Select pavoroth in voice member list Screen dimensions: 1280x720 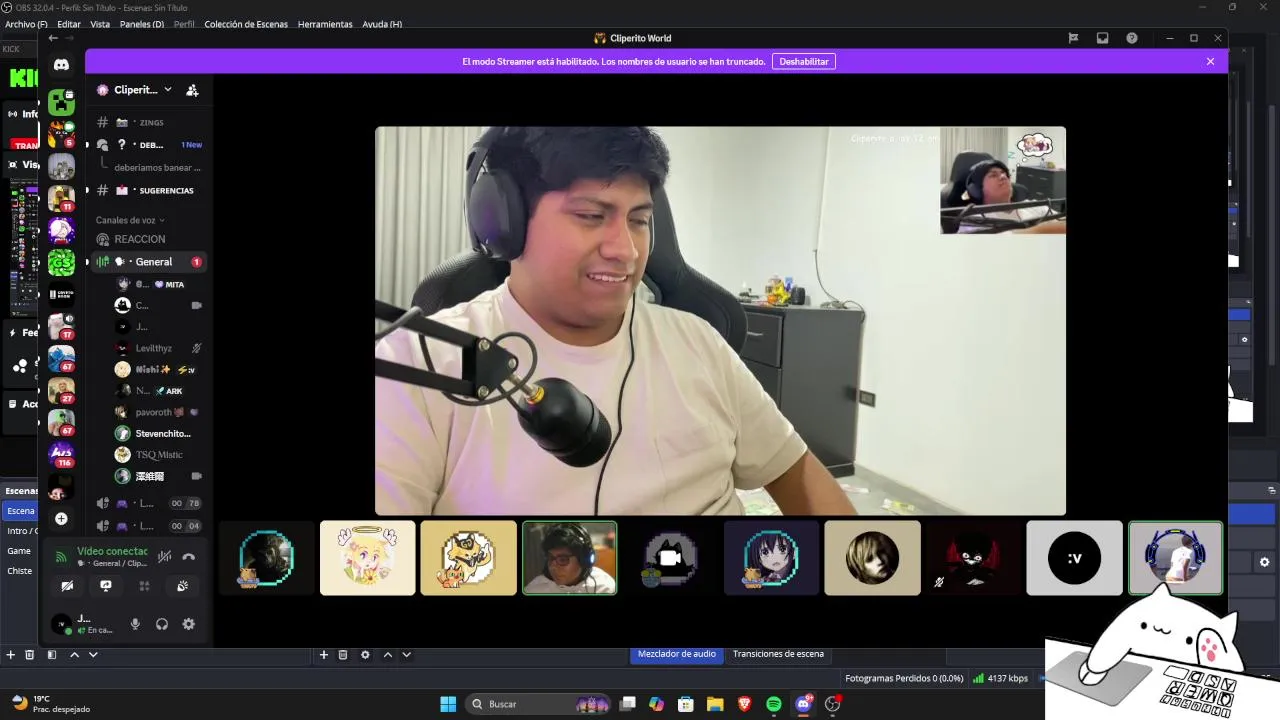(x=160, y=412)
